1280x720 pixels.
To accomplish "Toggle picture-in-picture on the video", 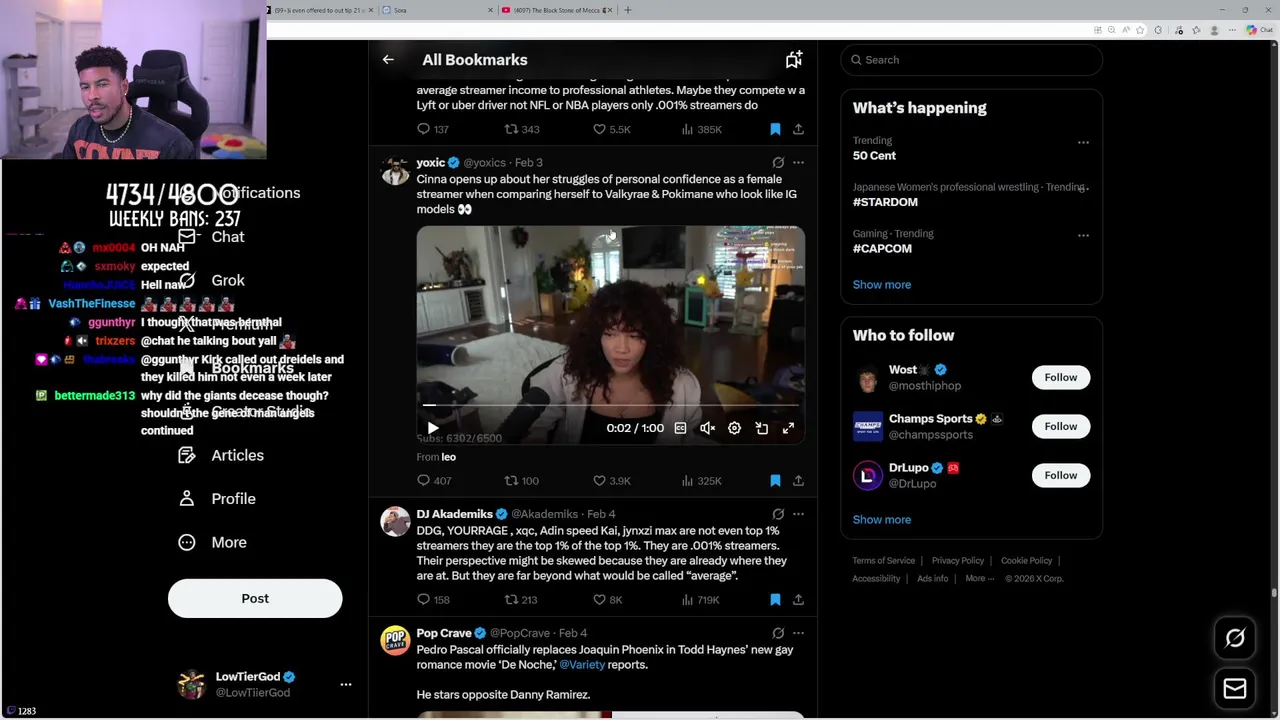I will [x=761, y=428].
